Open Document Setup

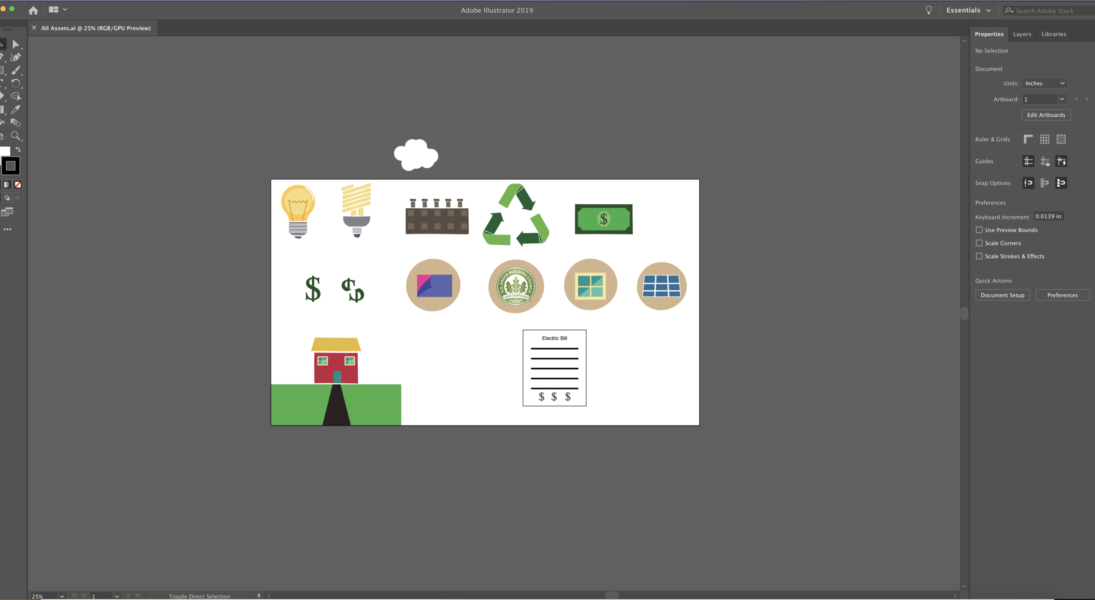(x=1002, y=295)
